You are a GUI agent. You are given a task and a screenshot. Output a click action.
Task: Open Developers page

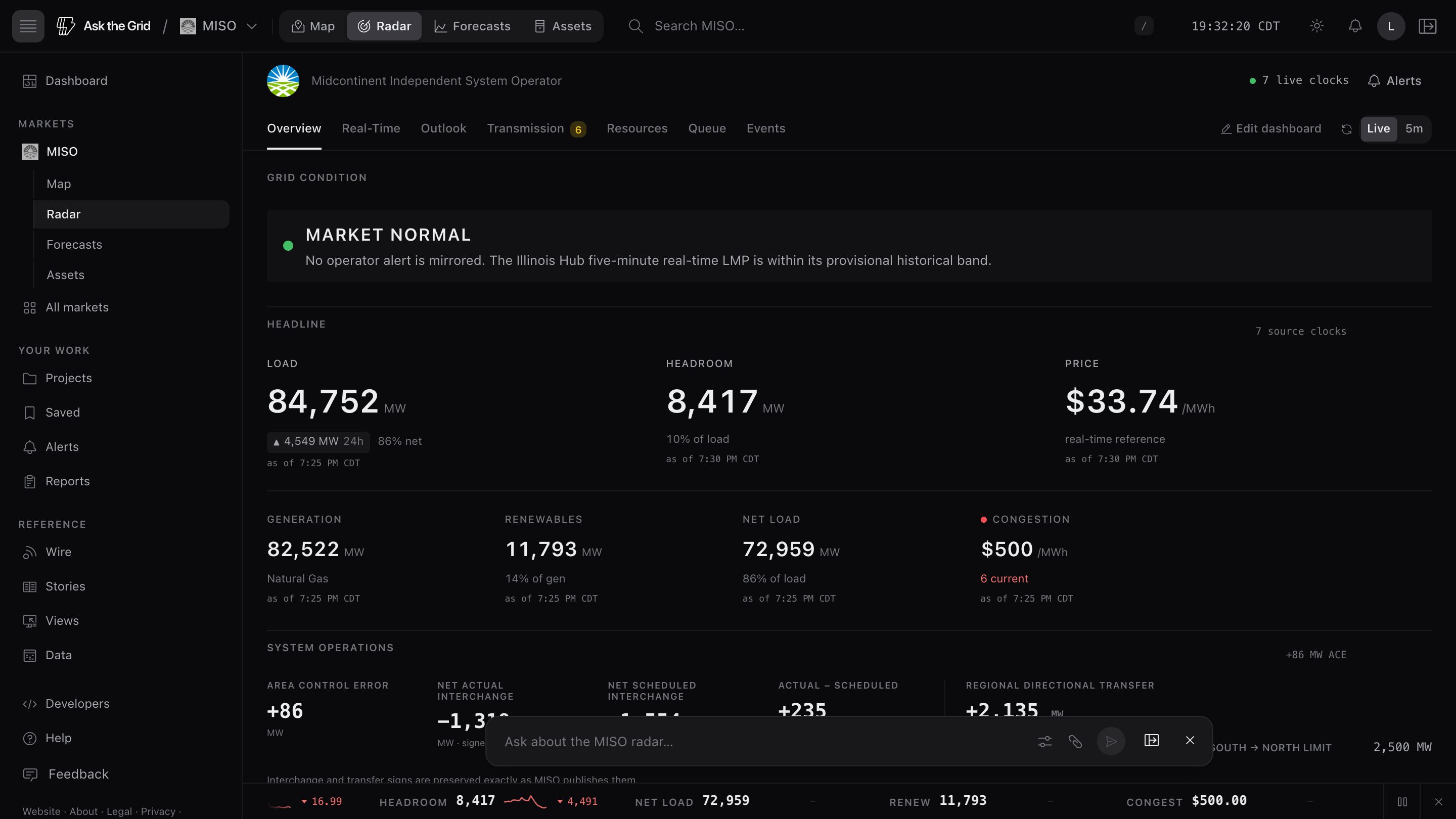pyautogui.click(x=121, y=704)
